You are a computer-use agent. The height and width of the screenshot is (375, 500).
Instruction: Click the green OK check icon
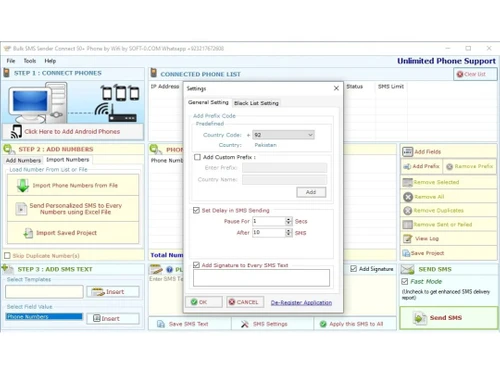click(x=194, y=302)
